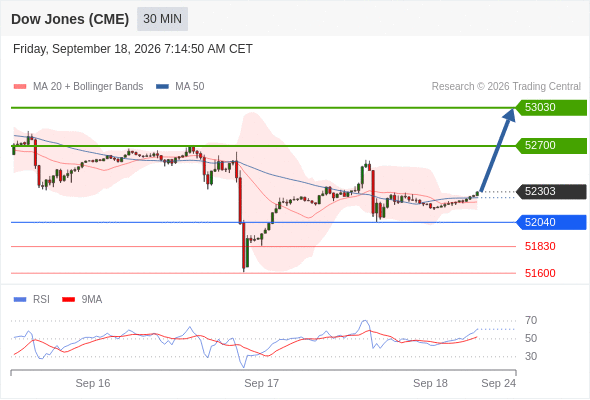Image resolution: width=590 pixels, height=400 pixels.
Task: Click the blue RSI legend swatch
Action: [20, 300]
